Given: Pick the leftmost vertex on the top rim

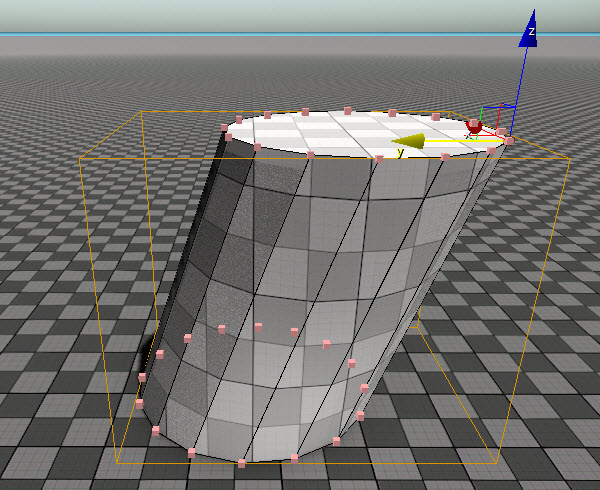Looking at the screenshot, I should 224,127.
